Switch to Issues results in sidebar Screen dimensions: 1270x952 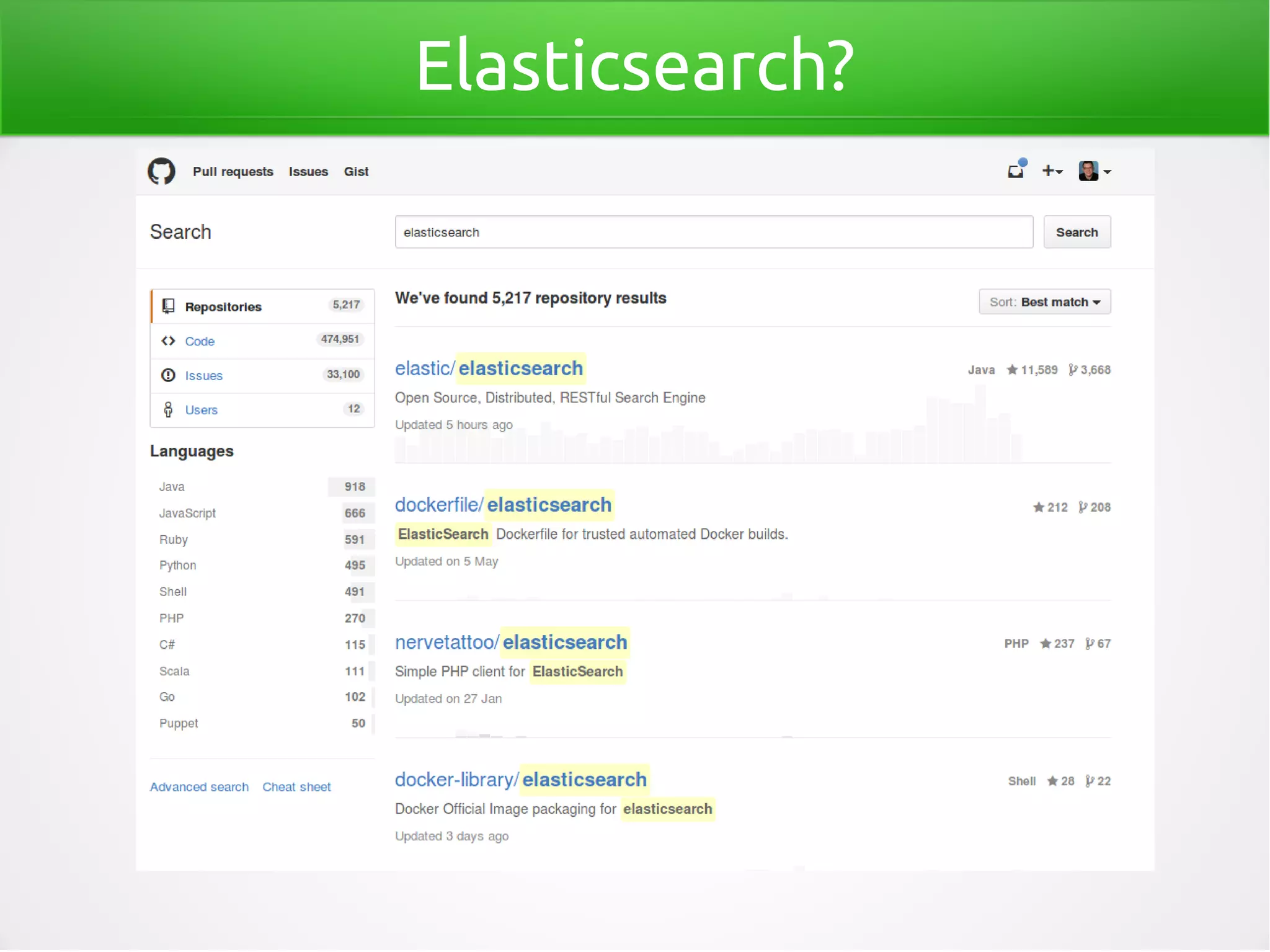tap(262, 376)
